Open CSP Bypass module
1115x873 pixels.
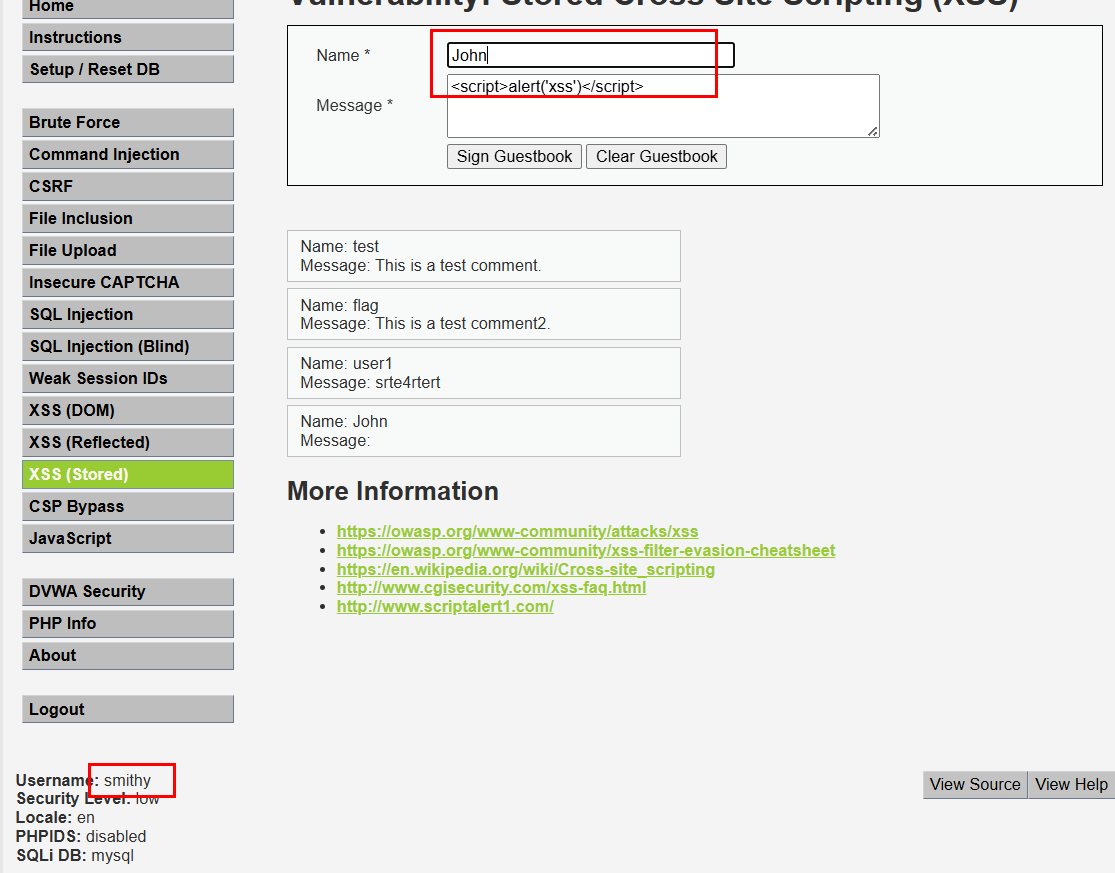click(x=128, y=506)
